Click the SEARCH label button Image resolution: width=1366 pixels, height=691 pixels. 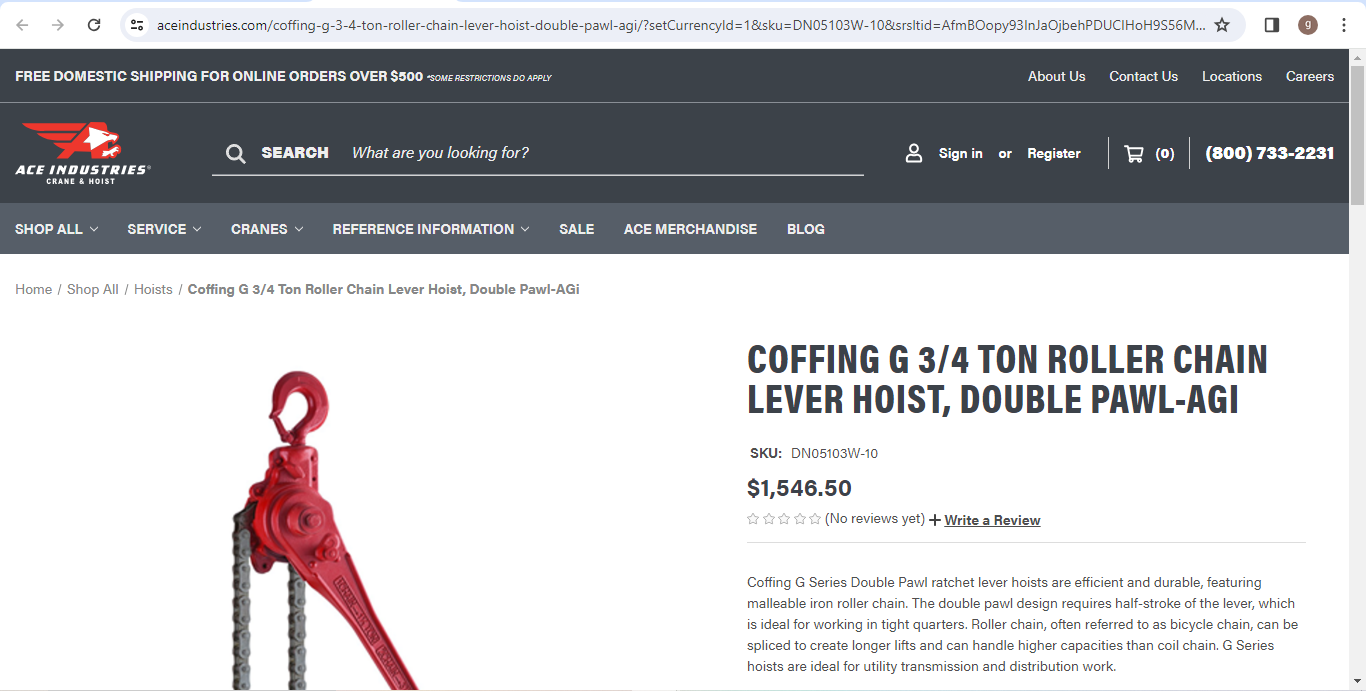pyautogui.click(x=295, y=153)
